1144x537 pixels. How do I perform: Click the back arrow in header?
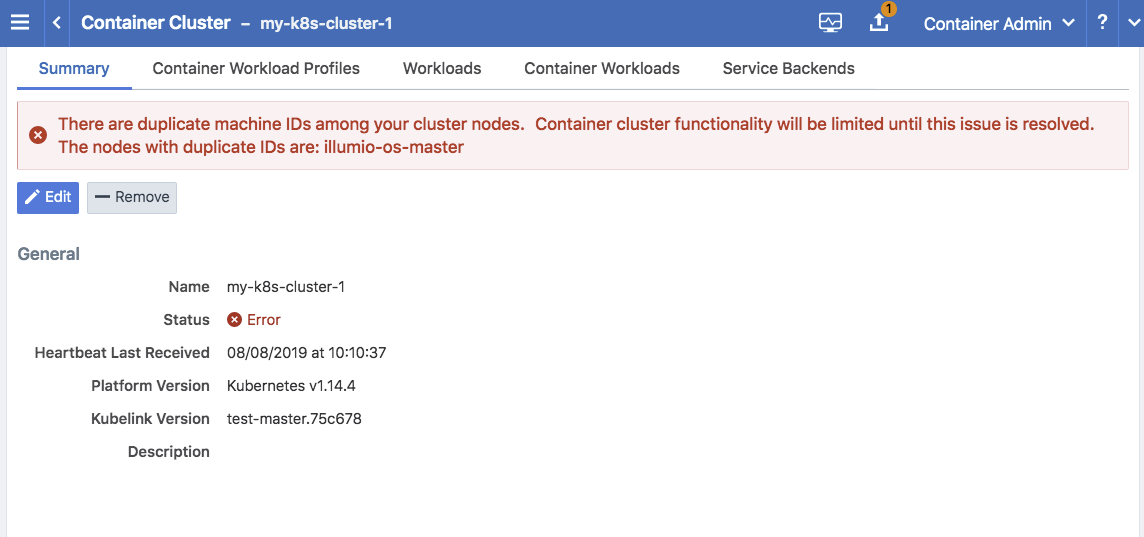pyautogui.click(x=57, y=23)
